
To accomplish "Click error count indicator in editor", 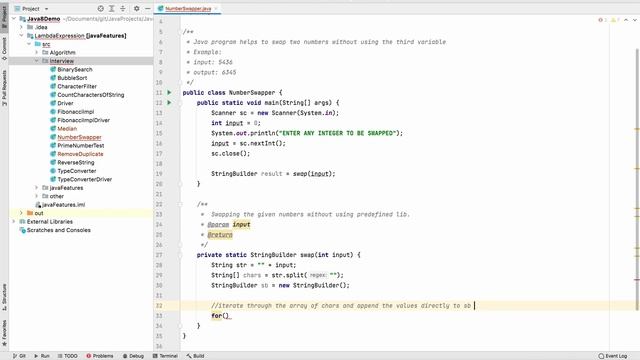I will (602, 20).
